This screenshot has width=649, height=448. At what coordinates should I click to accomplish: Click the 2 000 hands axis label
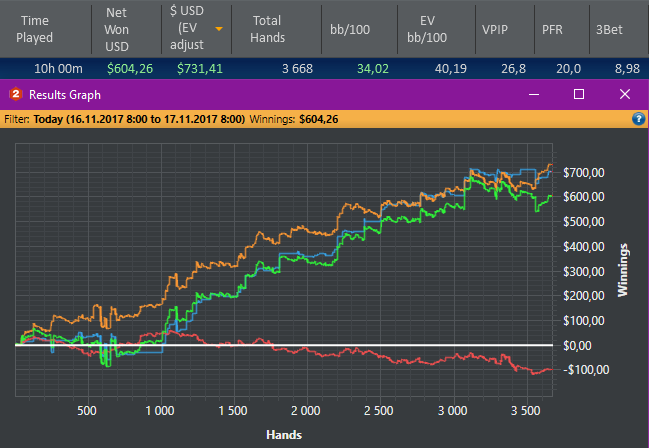point(305,411)
